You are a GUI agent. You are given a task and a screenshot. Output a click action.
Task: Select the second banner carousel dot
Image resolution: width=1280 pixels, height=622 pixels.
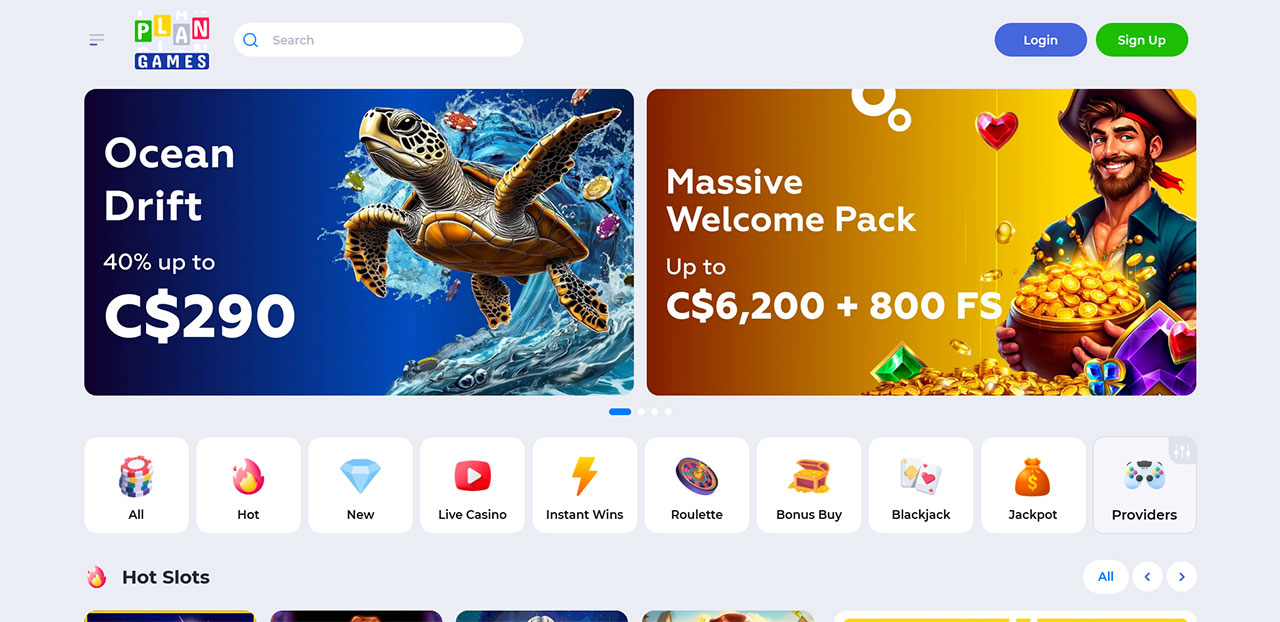pos(641,411)
